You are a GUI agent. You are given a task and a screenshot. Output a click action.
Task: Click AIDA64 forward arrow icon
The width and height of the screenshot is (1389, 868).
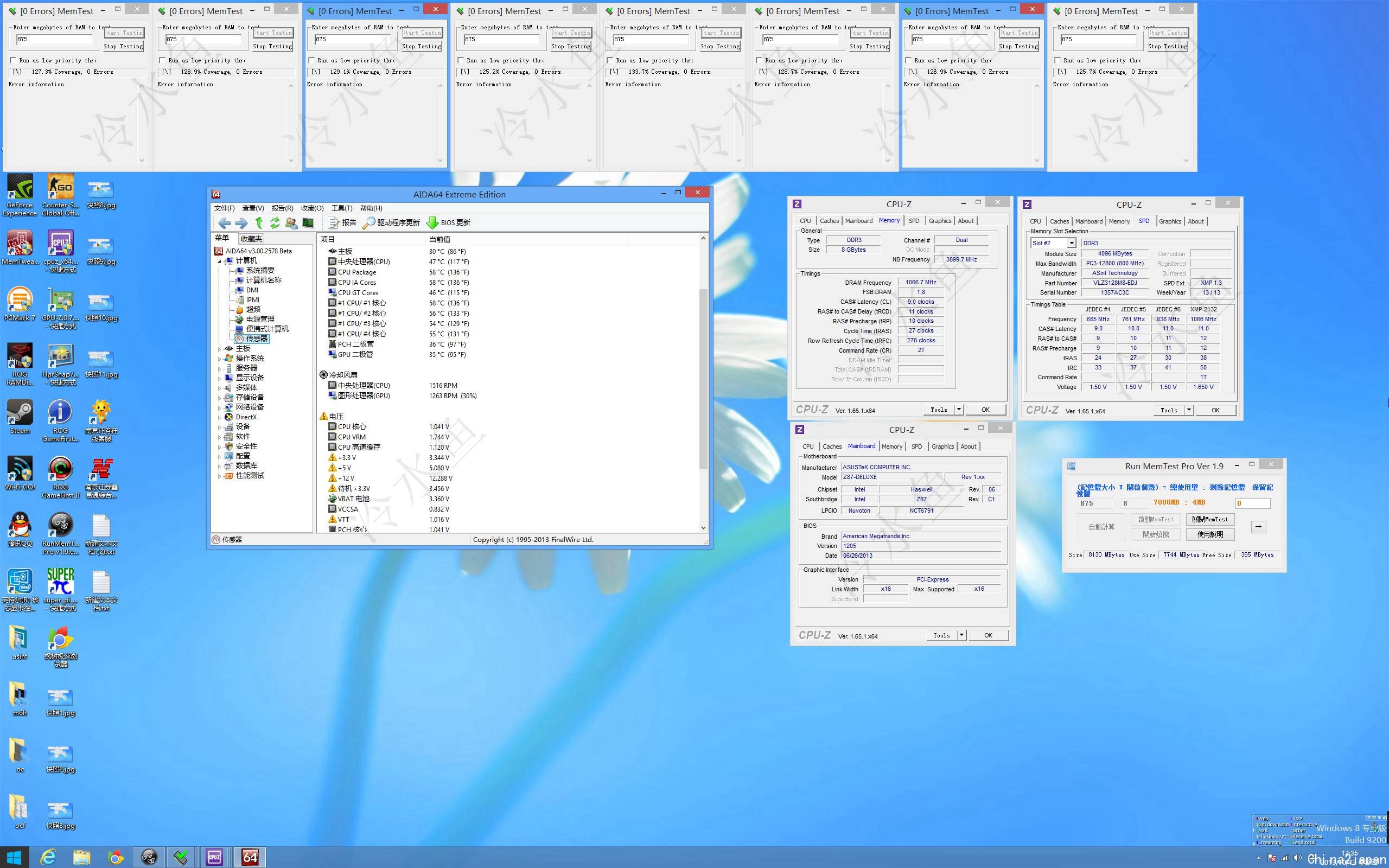pos(241,223)
